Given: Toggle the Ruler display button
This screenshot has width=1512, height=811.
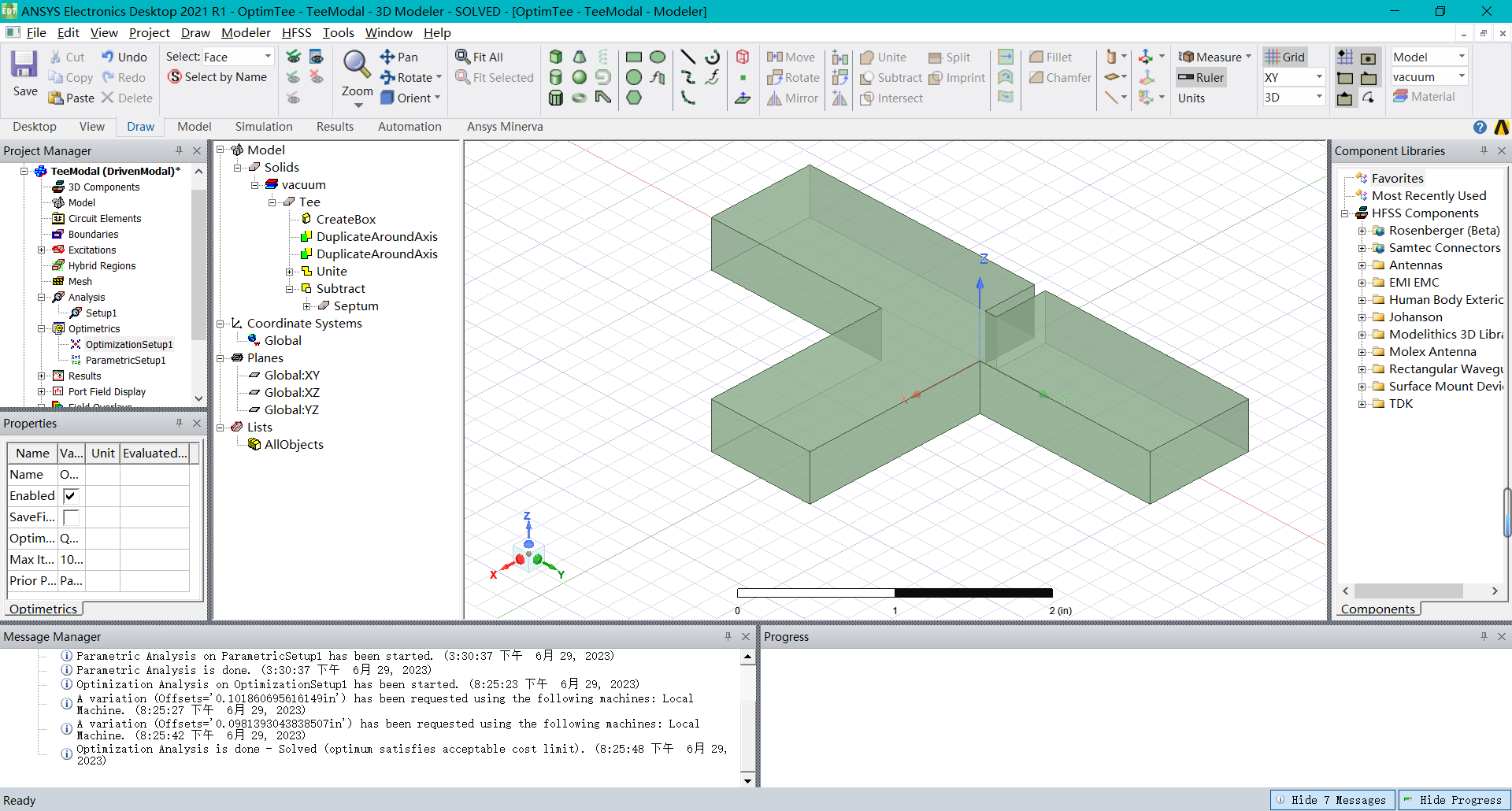Looking at the screenshot, I should 1200,77.
